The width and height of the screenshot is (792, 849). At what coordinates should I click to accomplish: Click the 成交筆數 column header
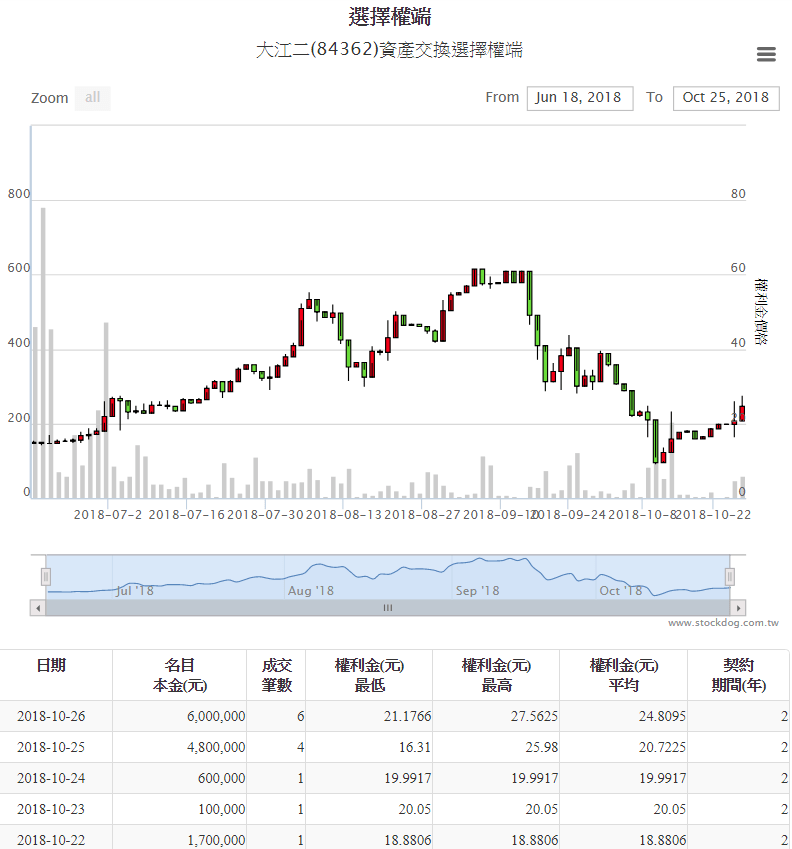point(276,675)
